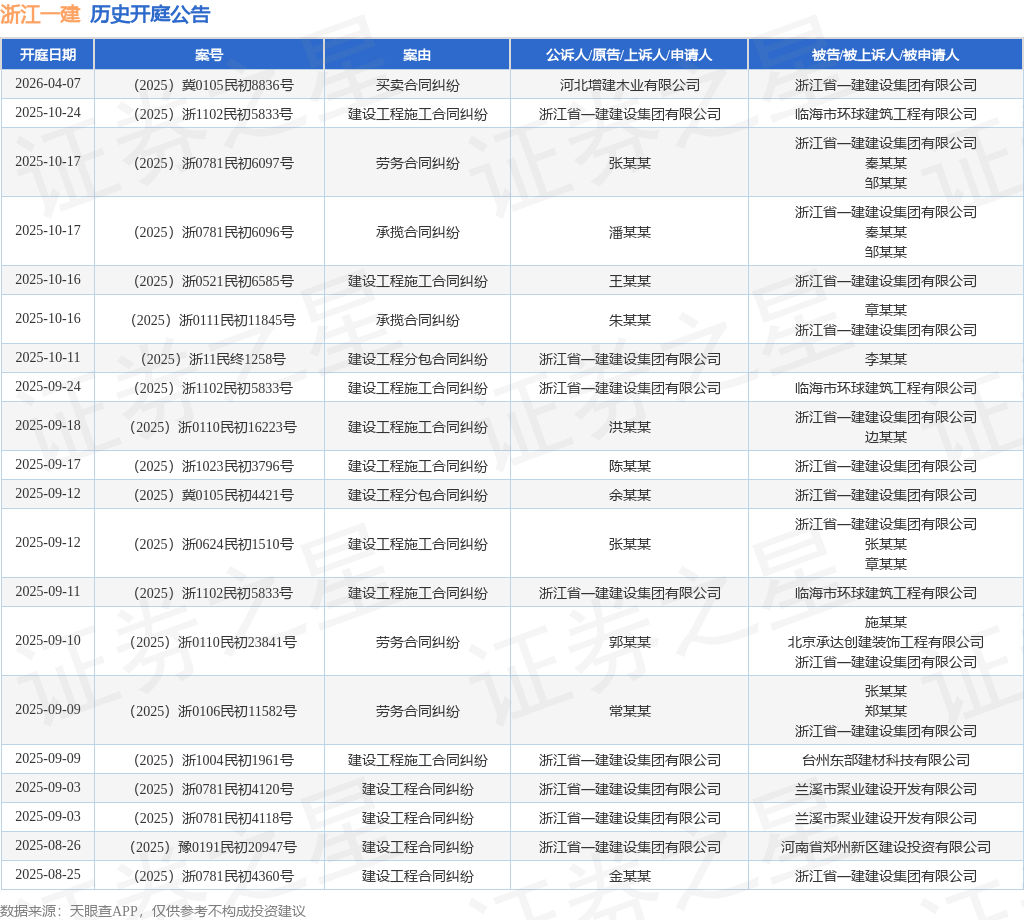
Task: Click case number (2025)浙1004民初1961号
Action: point(213,760)
